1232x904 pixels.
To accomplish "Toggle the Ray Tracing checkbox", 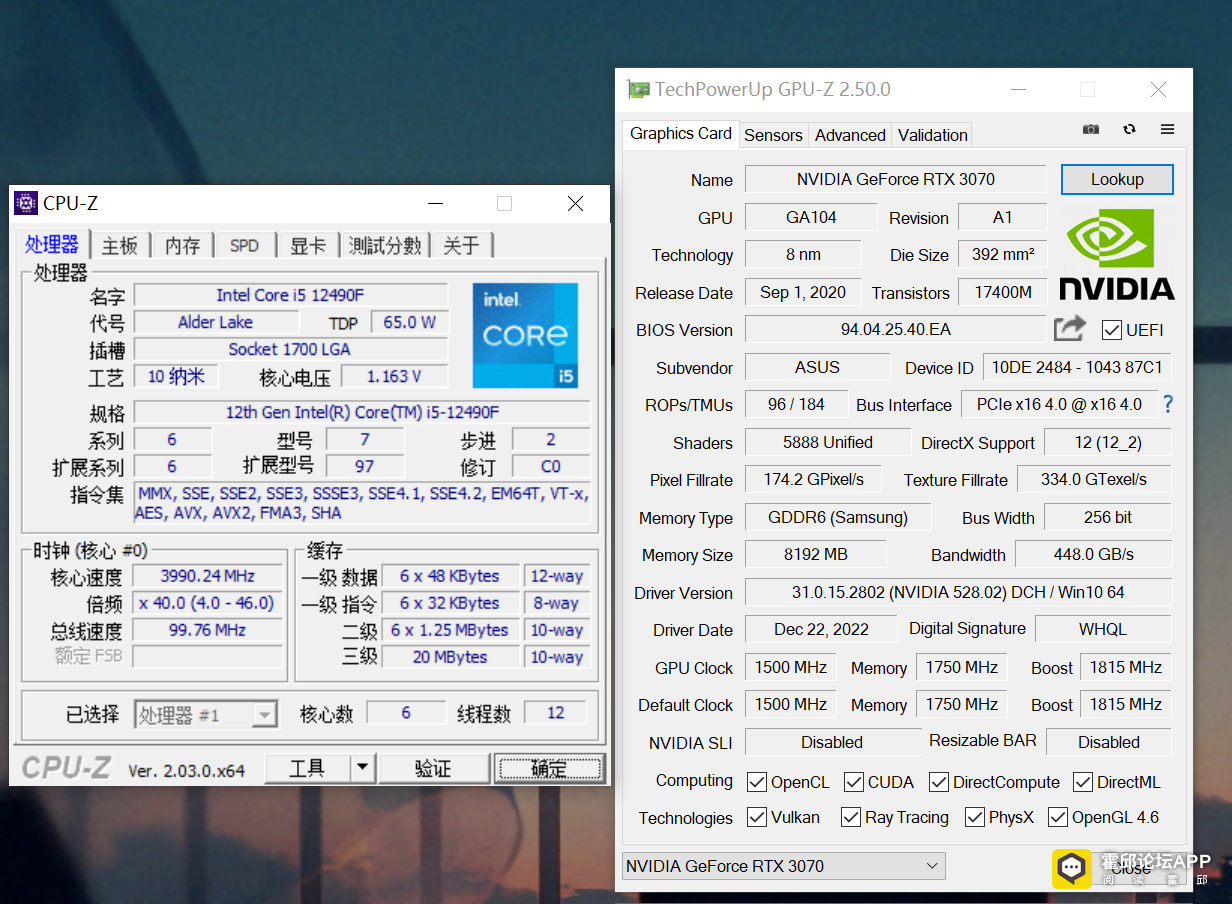I will coord(851,817).
